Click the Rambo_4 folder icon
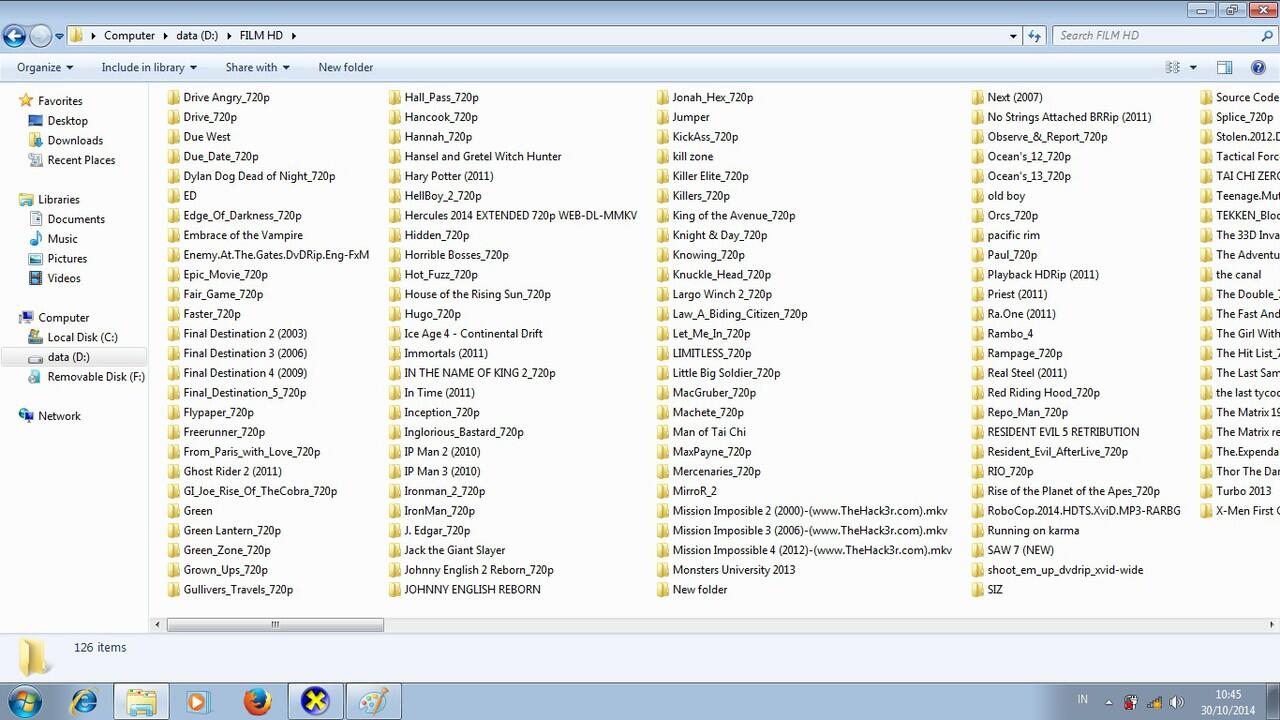 [978, 334]
